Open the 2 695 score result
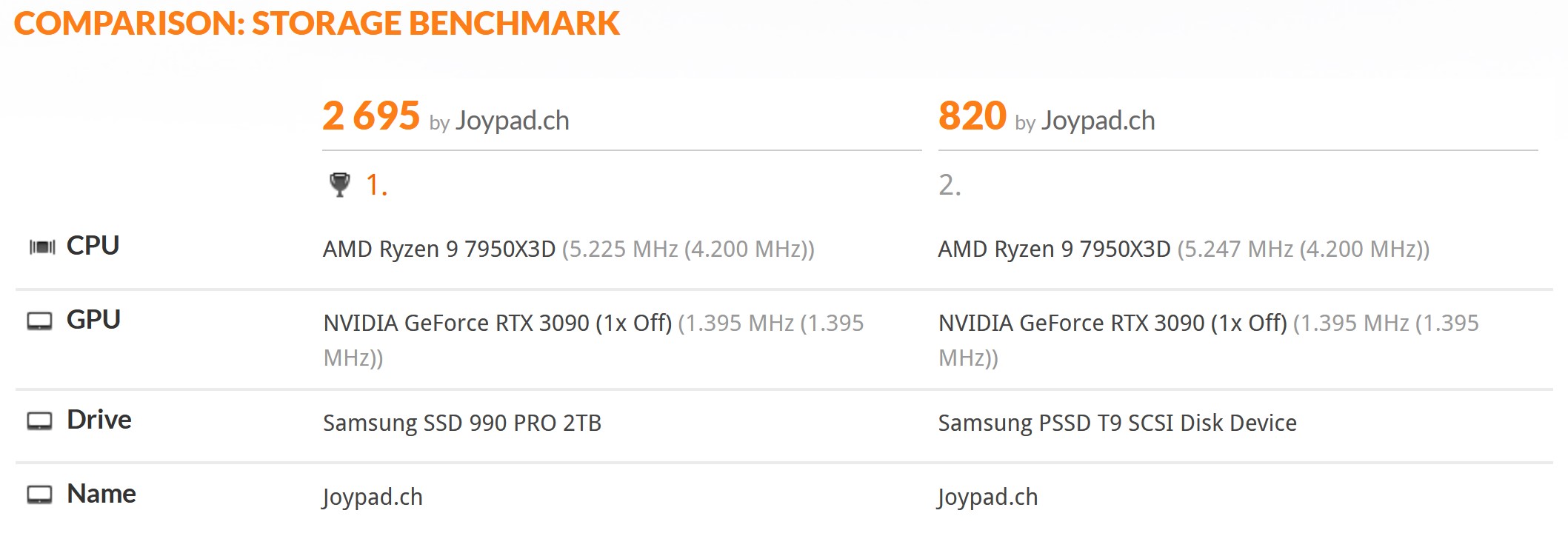1568x536 pixels. 371,116
